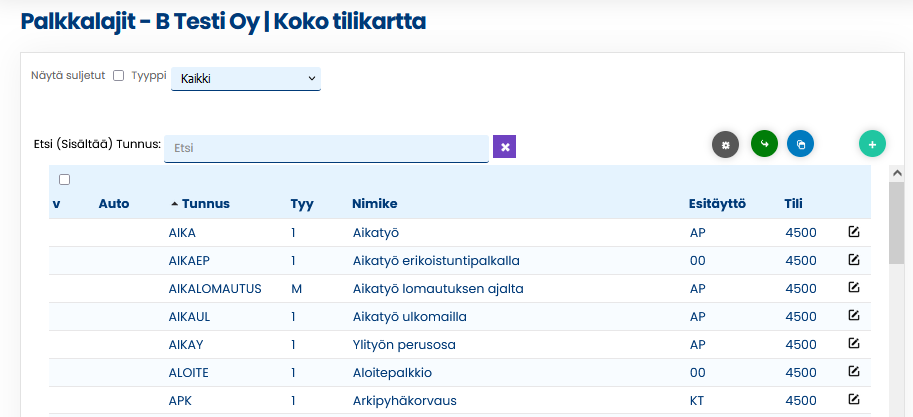Click the Etsi search input field
The width and height of the screenshot is (913, 417).
[x=326, y=149]
